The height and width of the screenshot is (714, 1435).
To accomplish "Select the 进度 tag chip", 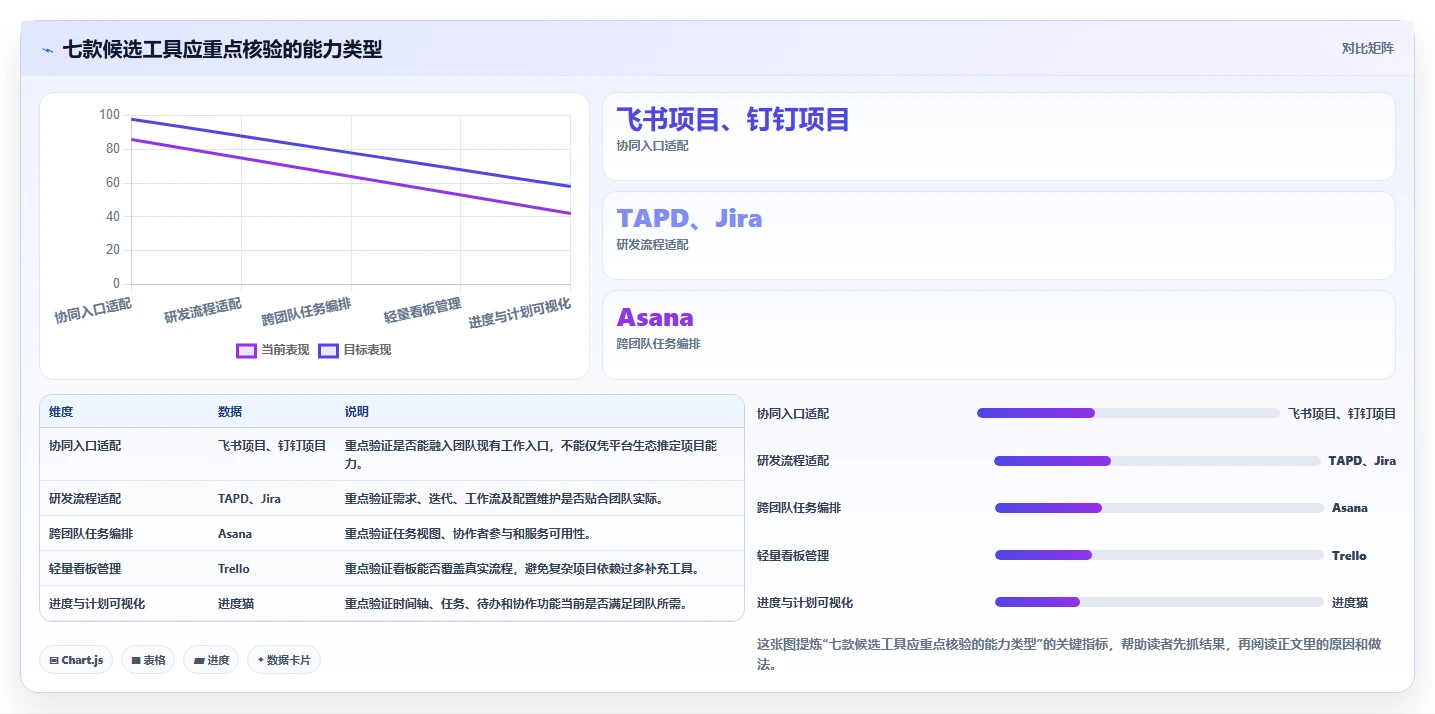I will (211, 660).
